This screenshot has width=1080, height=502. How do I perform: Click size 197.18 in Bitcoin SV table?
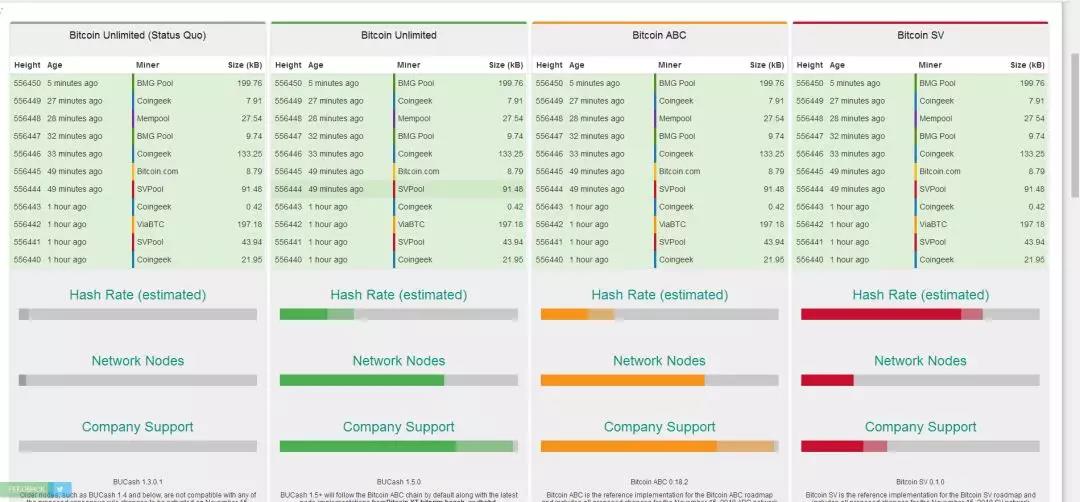coord(1032,224)
